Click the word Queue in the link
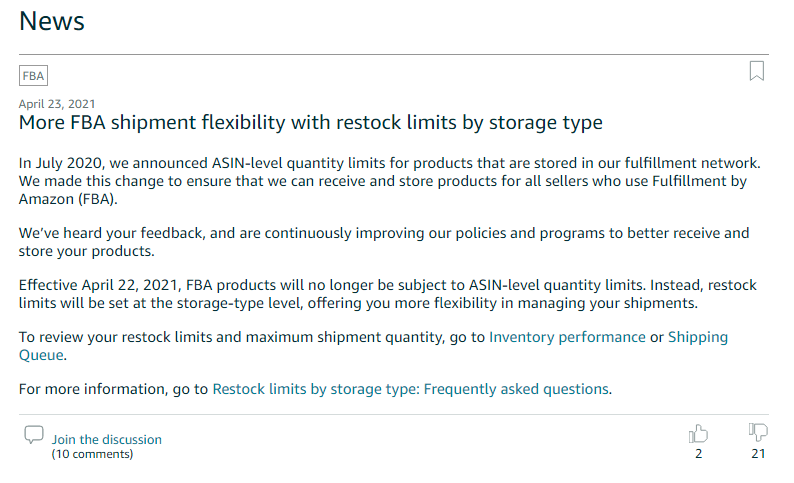The width and height of the screenshot is (794, 483). click(x=41, y=355)
